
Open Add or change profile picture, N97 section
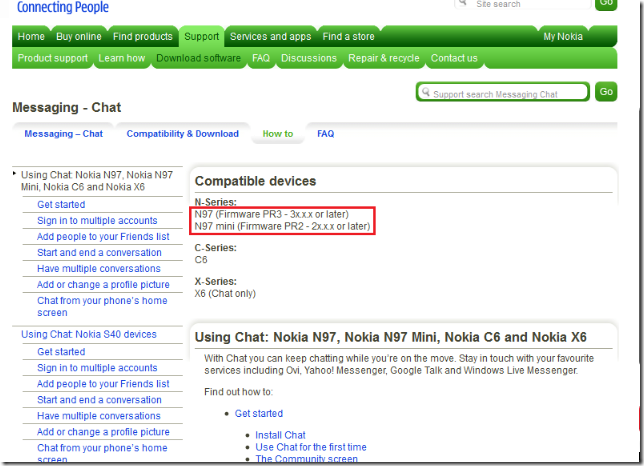coord(103,285)
